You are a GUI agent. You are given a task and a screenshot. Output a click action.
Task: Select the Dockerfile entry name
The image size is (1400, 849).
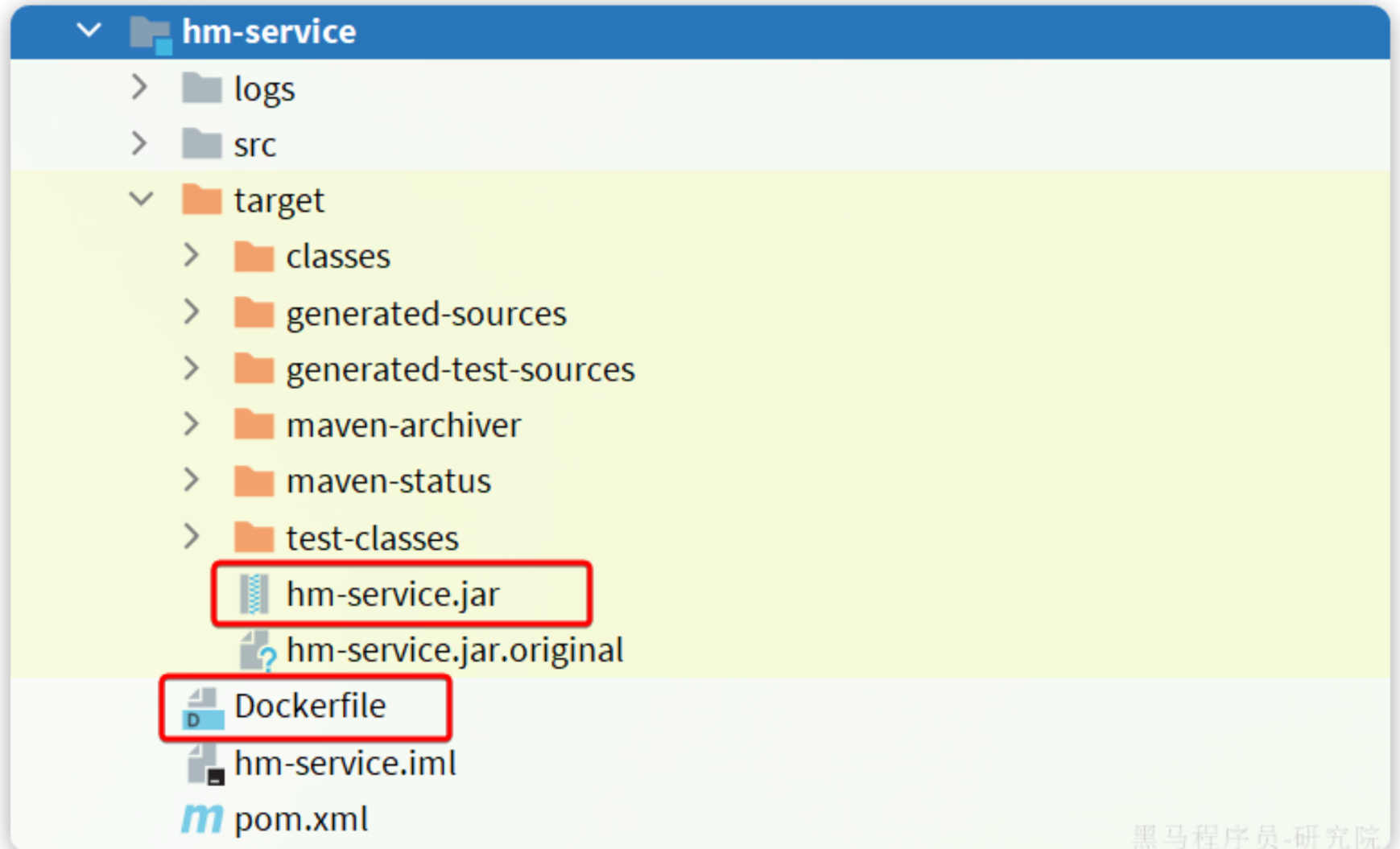coord(310,706)
